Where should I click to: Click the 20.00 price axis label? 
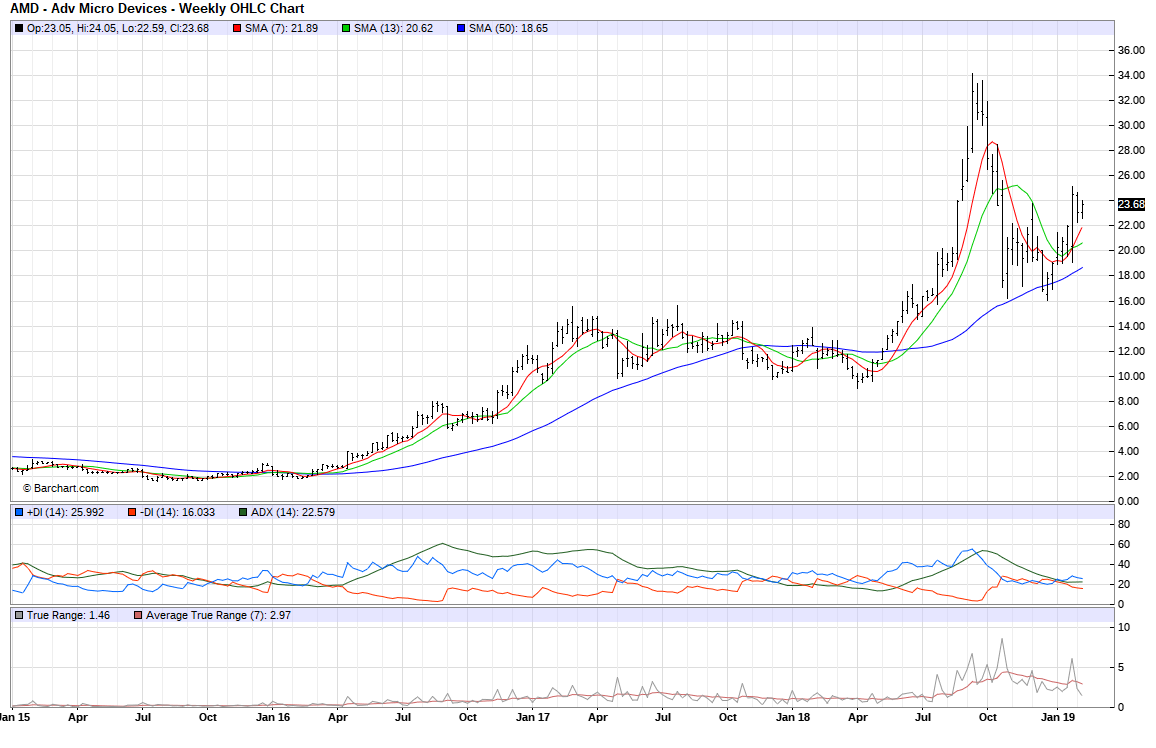pyautogui.click(x=1132, y=251)
